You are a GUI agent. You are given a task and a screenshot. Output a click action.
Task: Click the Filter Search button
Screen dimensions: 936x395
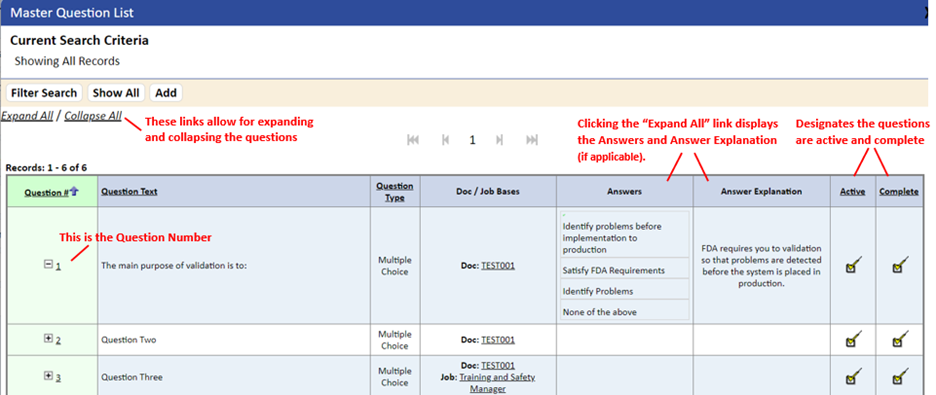pos(44,93)
